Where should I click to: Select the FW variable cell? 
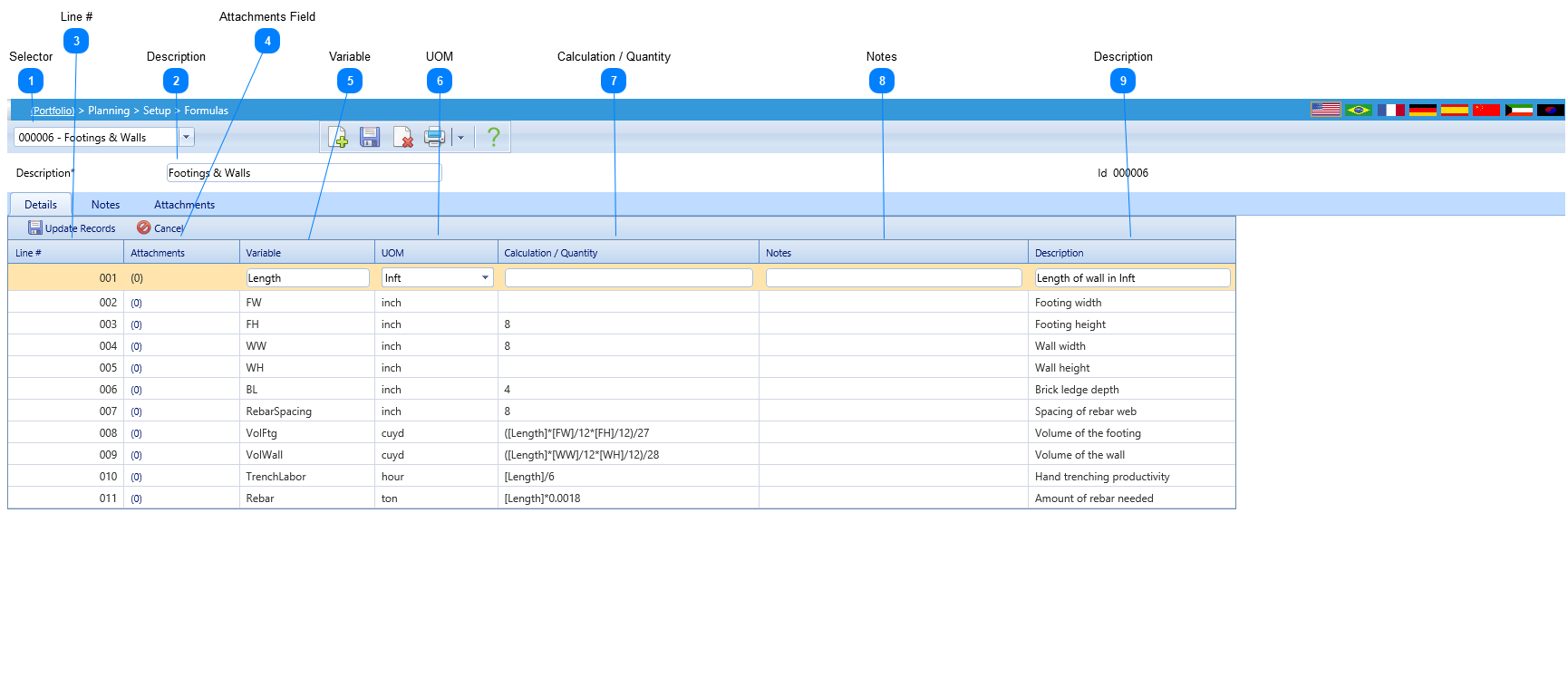coord(307,303)
